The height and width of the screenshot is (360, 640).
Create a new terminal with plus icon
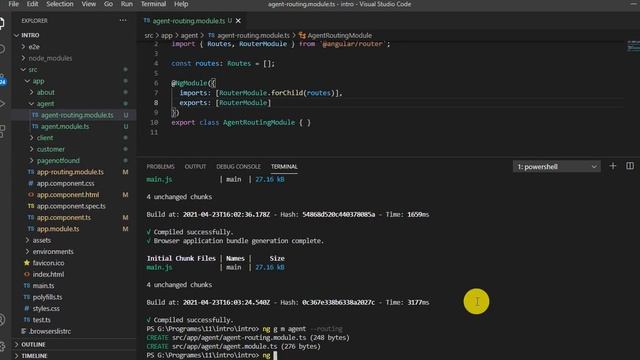(x=613, y=166)
